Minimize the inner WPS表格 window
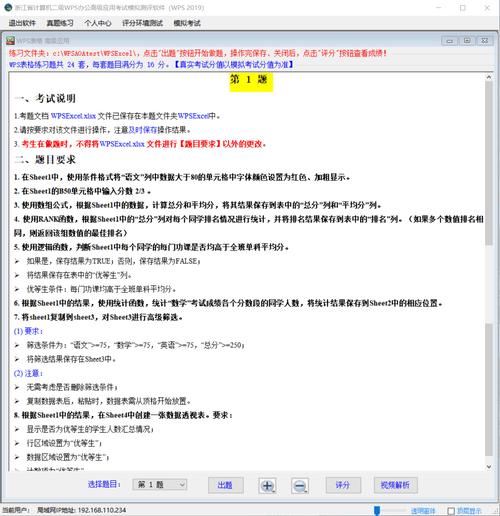Image resolution: width=500 pixels, height=516 pixels. 449,41
